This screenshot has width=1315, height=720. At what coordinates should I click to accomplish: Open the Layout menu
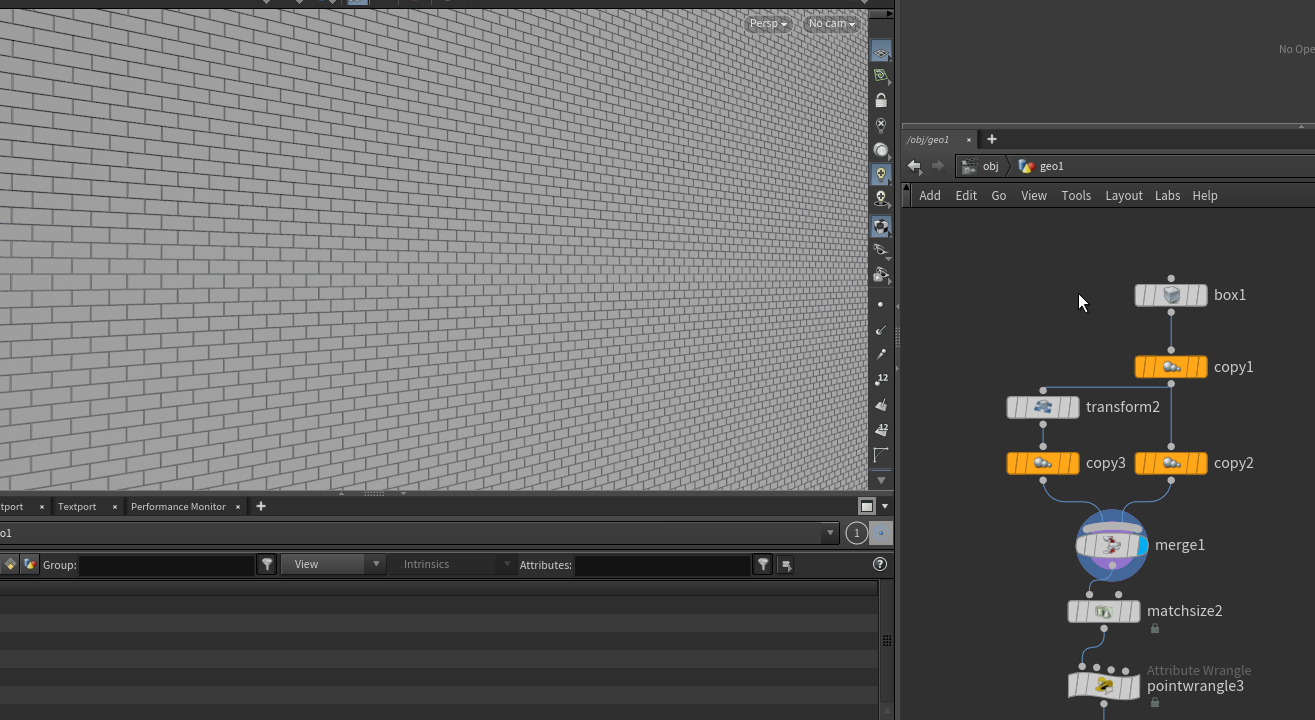1124,195
